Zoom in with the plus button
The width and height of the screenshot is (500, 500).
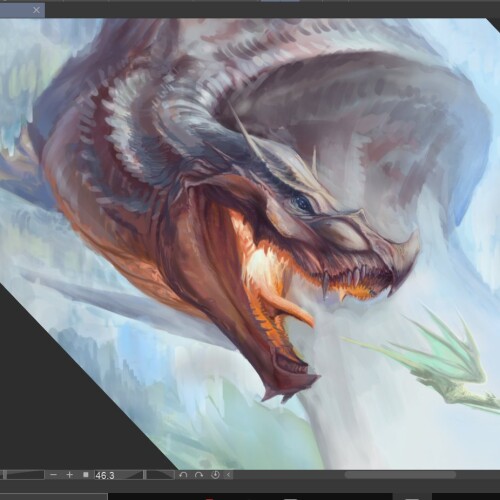point(69,475)
